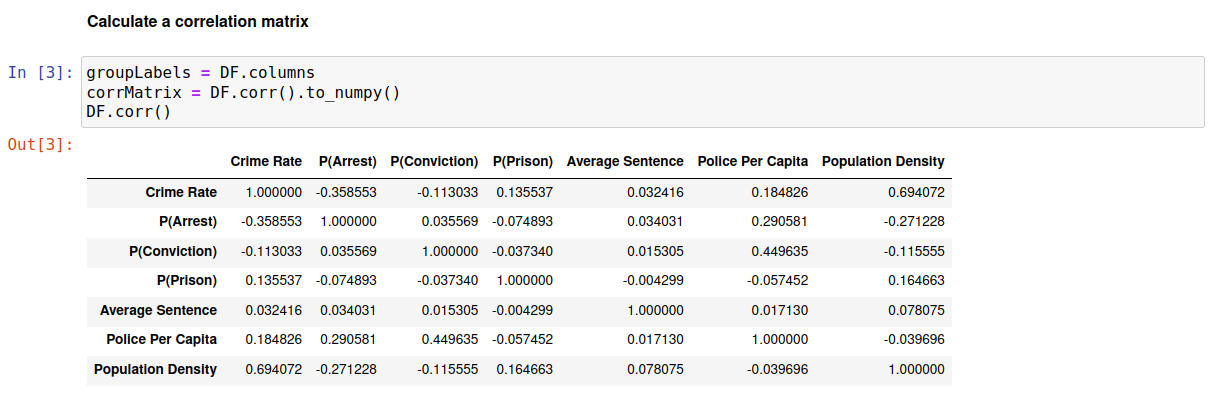Select the Average Sentence row label
Screen dimensions: 1216x398
(158, 310)
